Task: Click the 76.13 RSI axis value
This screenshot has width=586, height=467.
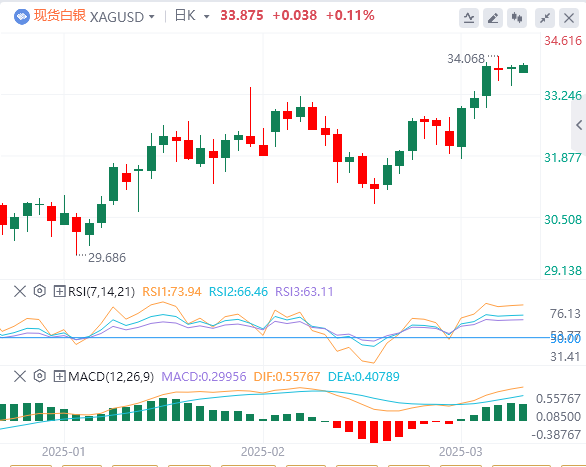Action: 565,314
